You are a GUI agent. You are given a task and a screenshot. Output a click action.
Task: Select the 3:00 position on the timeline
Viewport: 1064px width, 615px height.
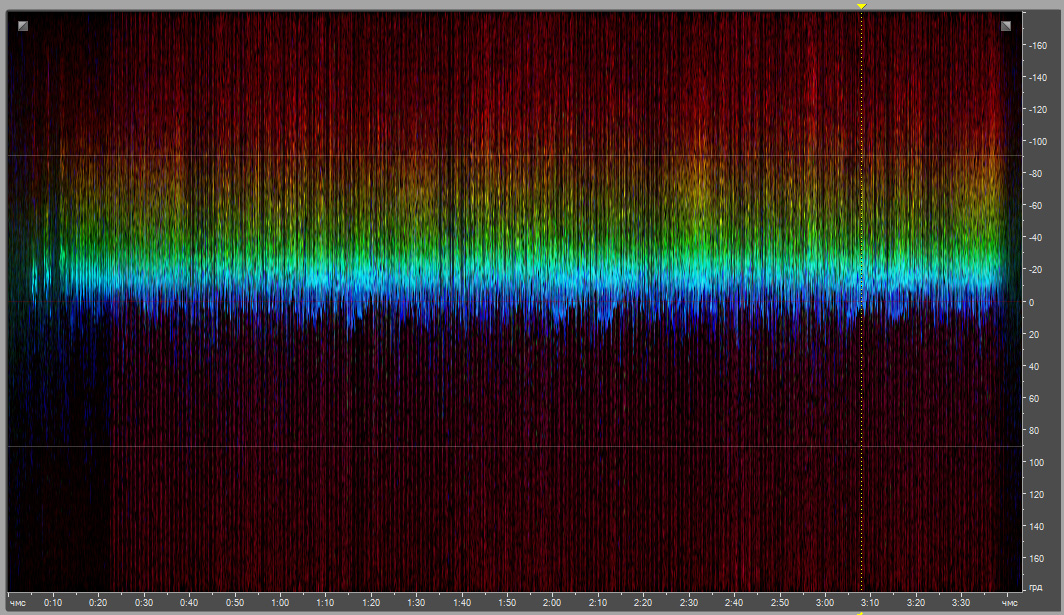click(x=824, y=603)
